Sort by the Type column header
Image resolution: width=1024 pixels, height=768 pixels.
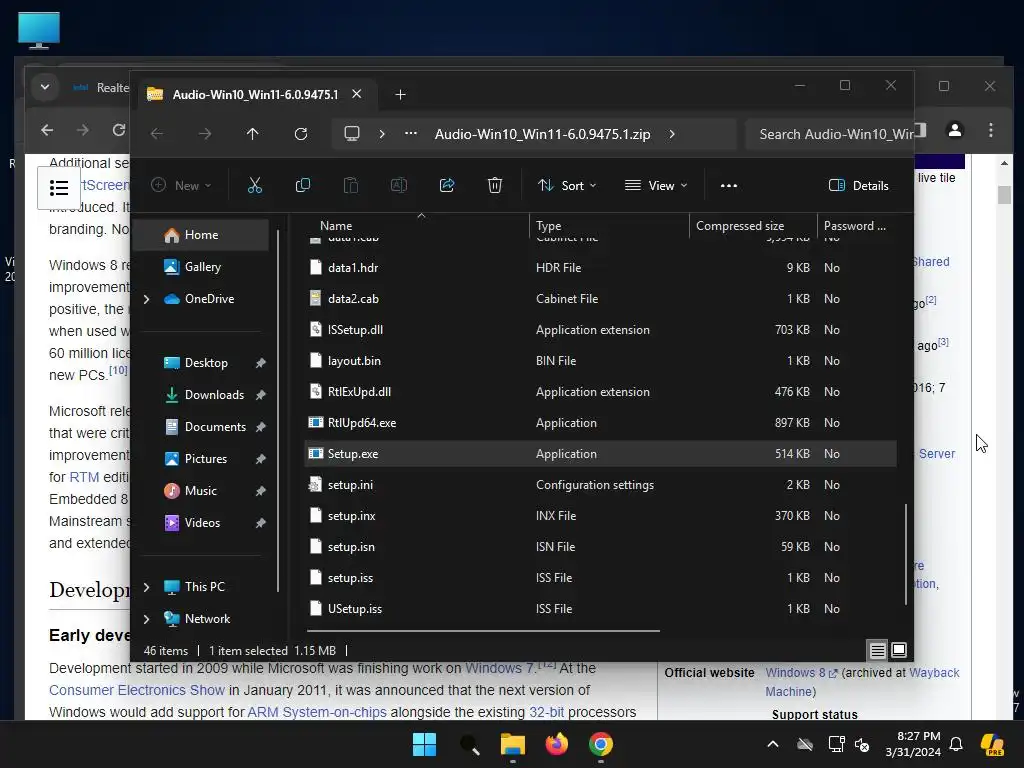(609, 225)
